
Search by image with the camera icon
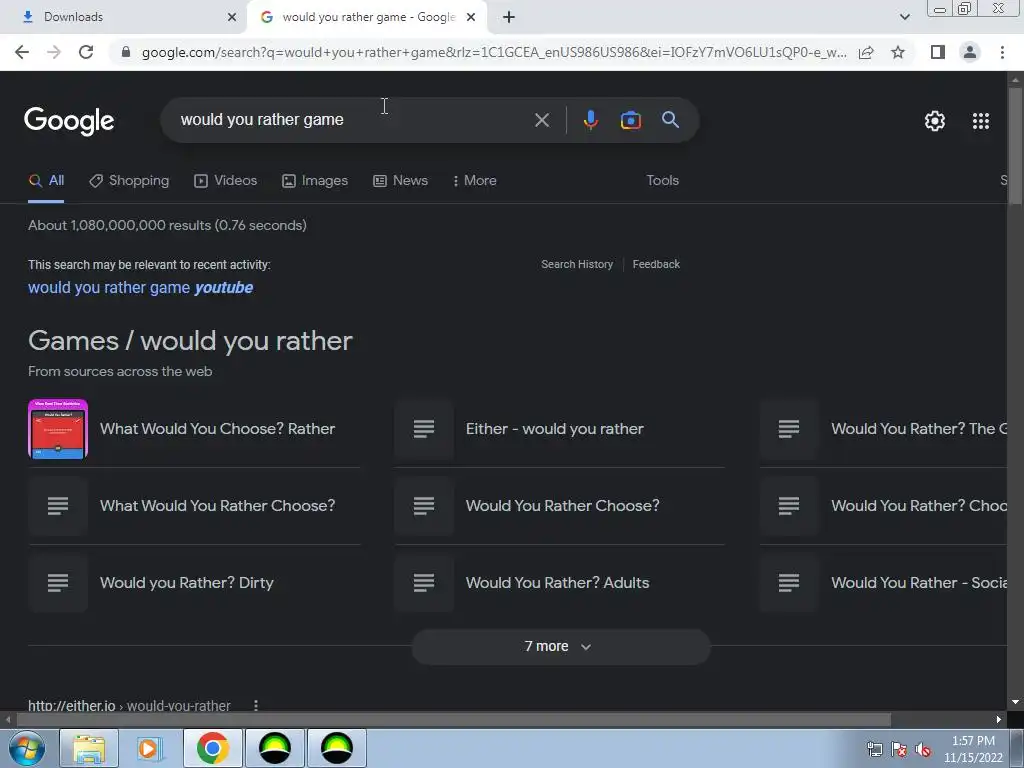630,120
